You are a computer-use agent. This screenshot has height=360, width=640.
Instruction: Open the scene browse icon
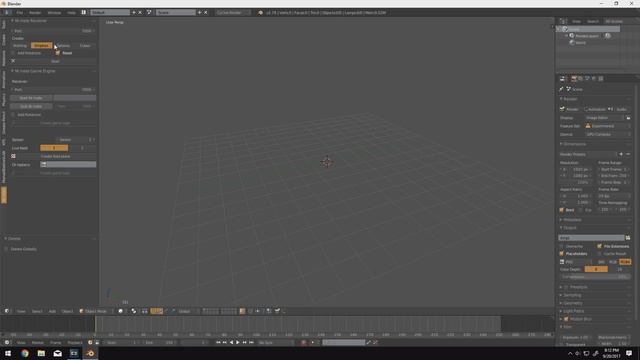149,13
